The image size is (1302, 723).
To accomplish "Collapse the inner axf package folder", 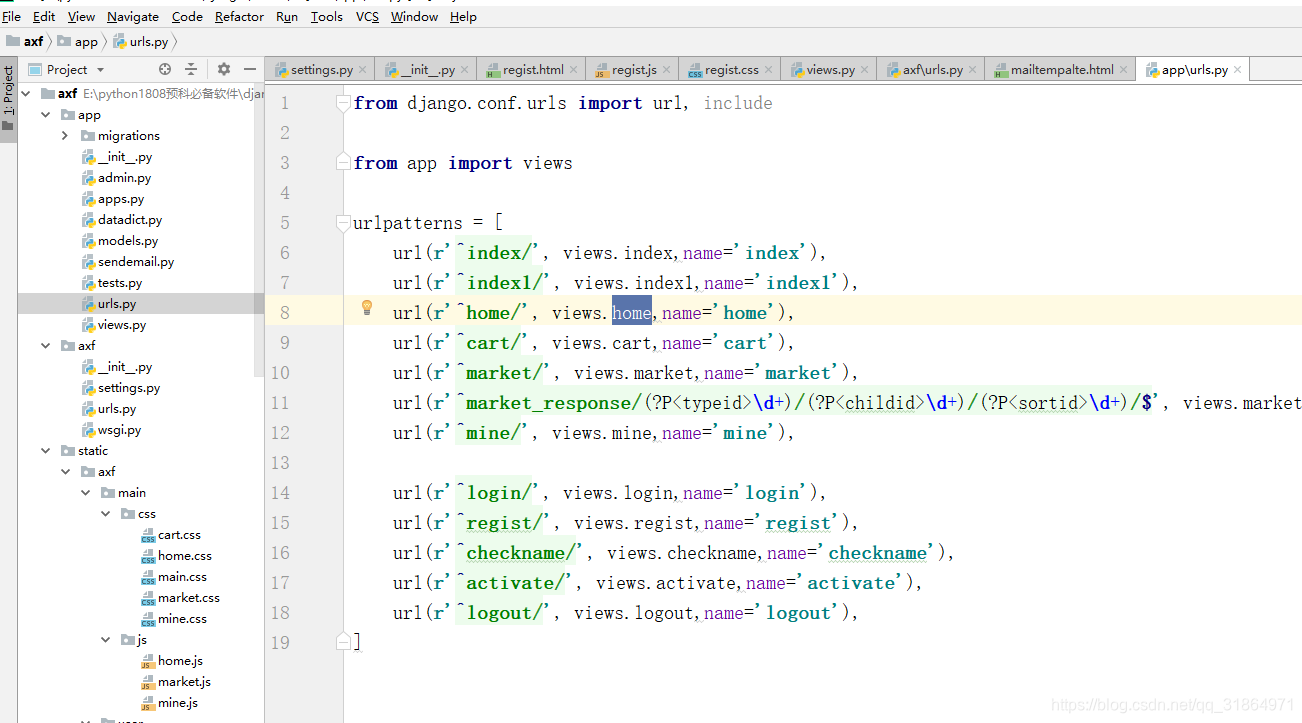I will click(x=46, y=345).
